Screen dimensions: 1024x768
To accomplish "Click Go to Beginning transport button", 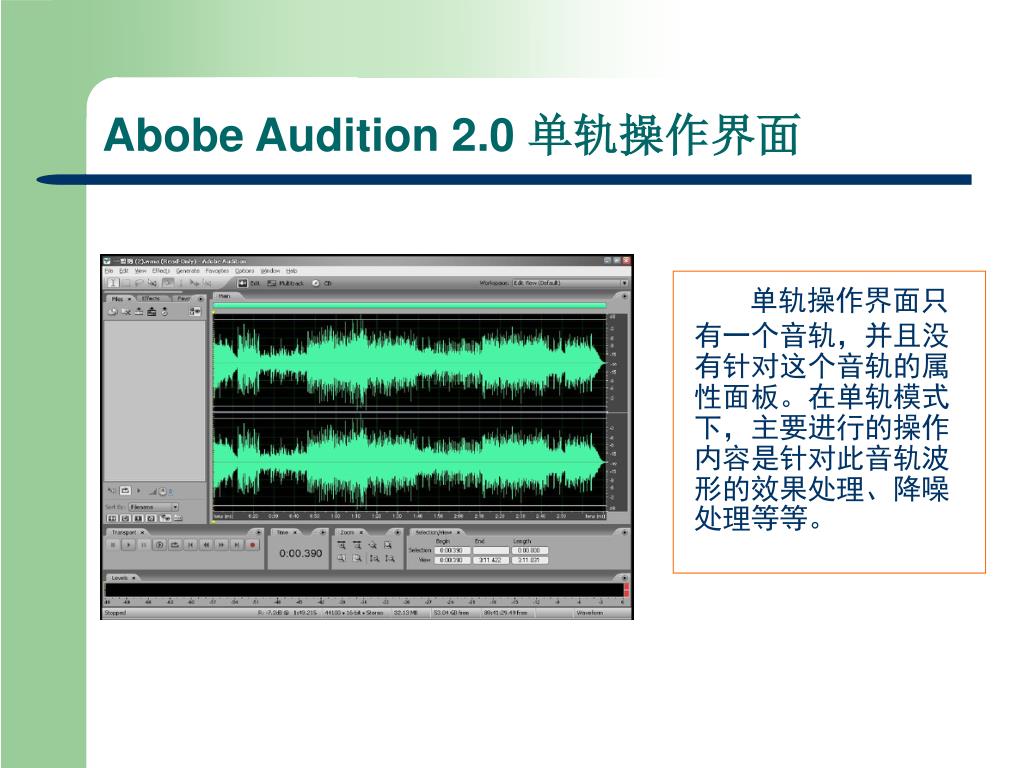I will [190, 545].
